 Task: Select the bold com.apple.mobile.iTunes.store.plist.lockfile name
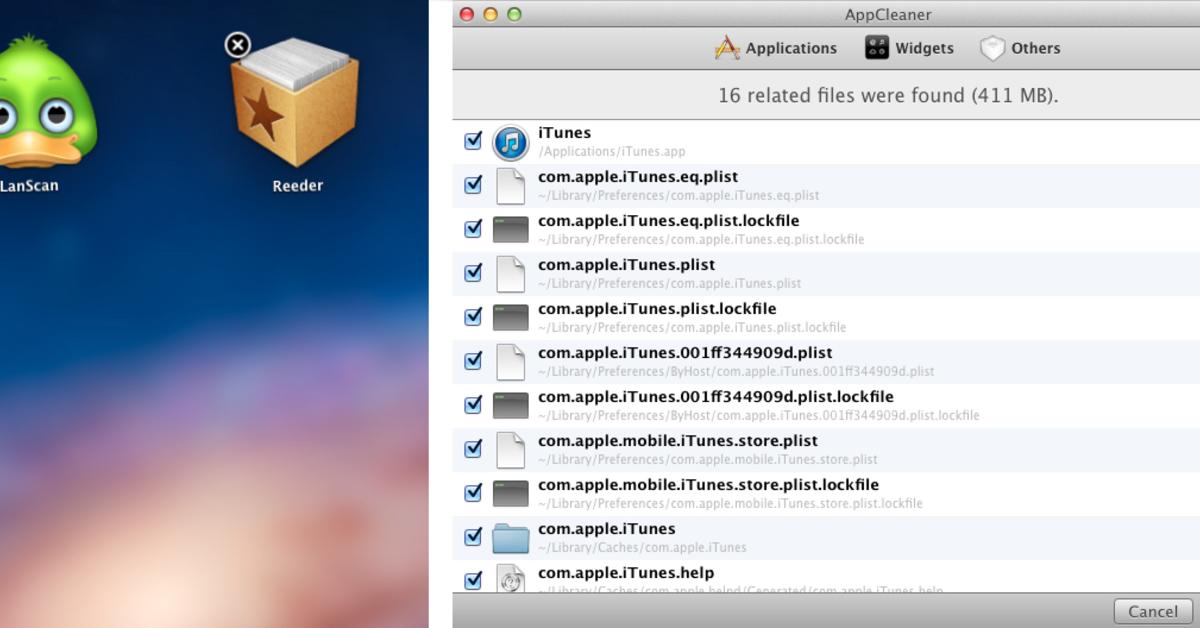click(x=708, y=485)
